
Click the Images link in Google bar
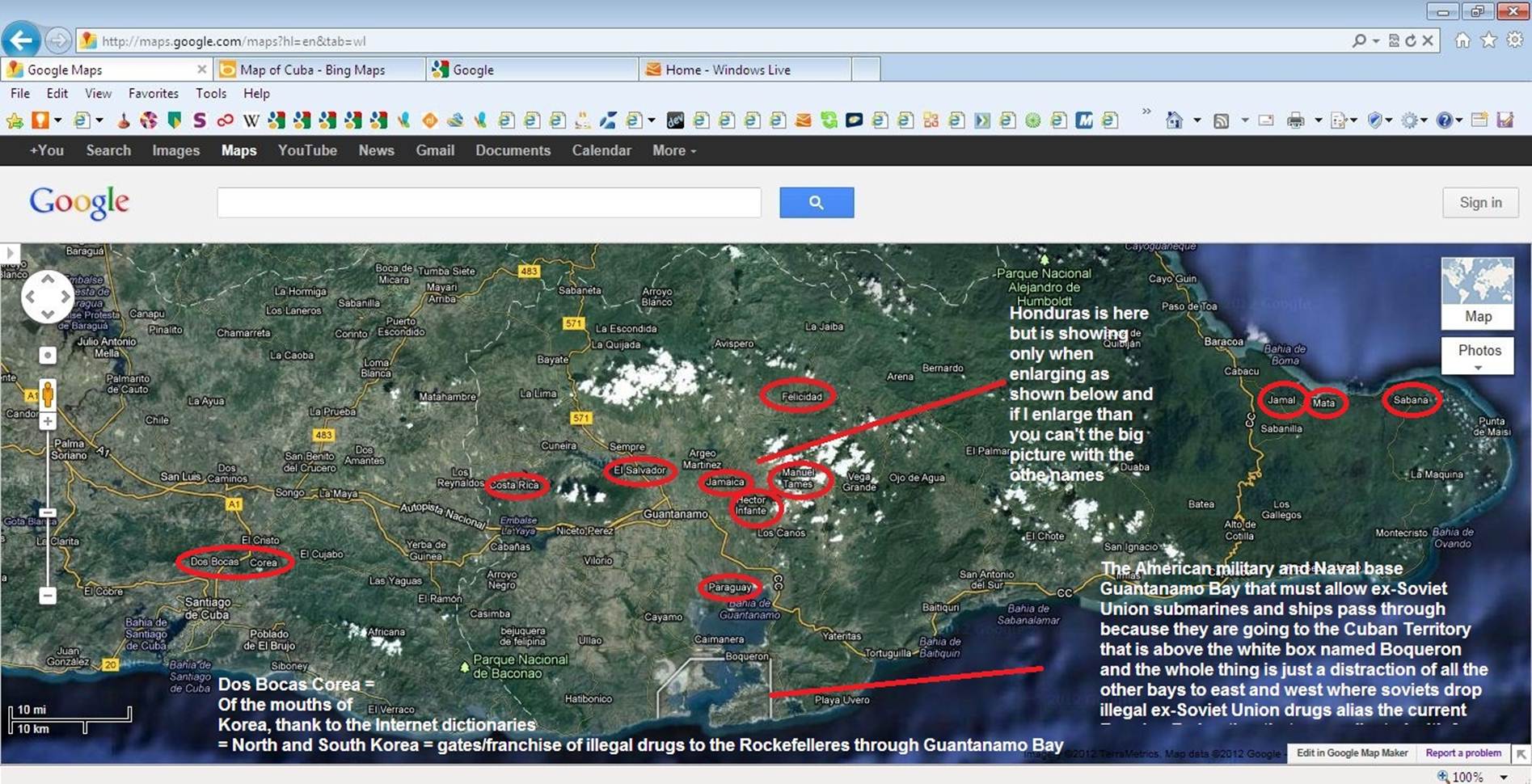(x=175, y=150)
